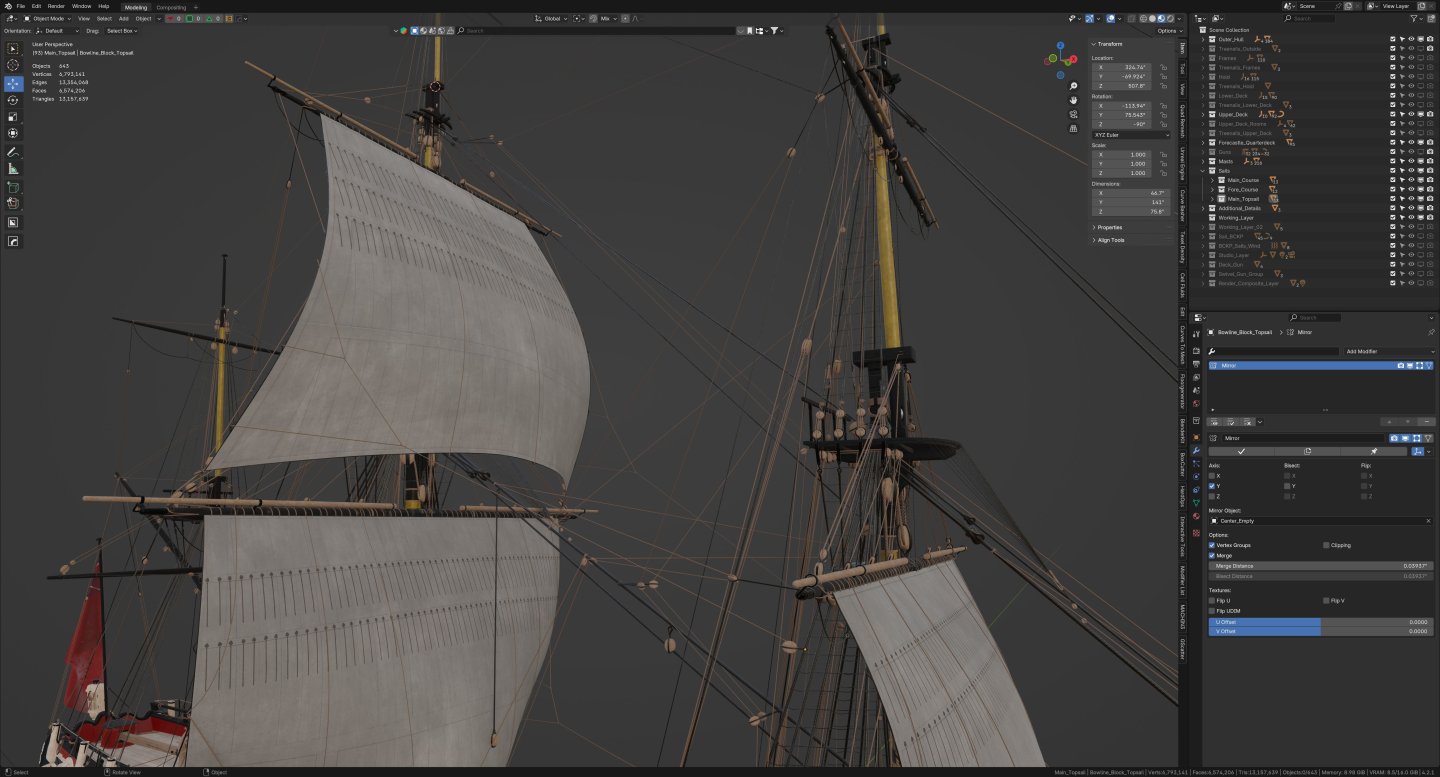The height and width of the screenshot is (777, 1440).
Task: Select the Measure tool
Action: [13, 168]
